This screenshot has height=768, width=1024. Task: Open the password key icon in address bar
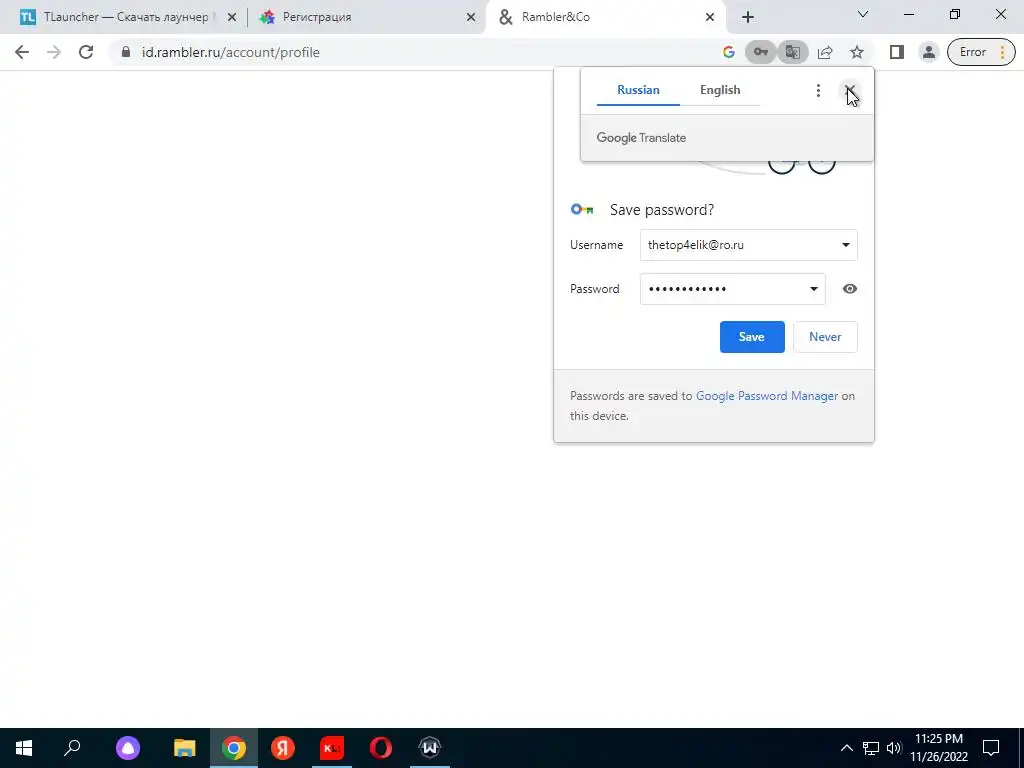(x=760, y=52)
